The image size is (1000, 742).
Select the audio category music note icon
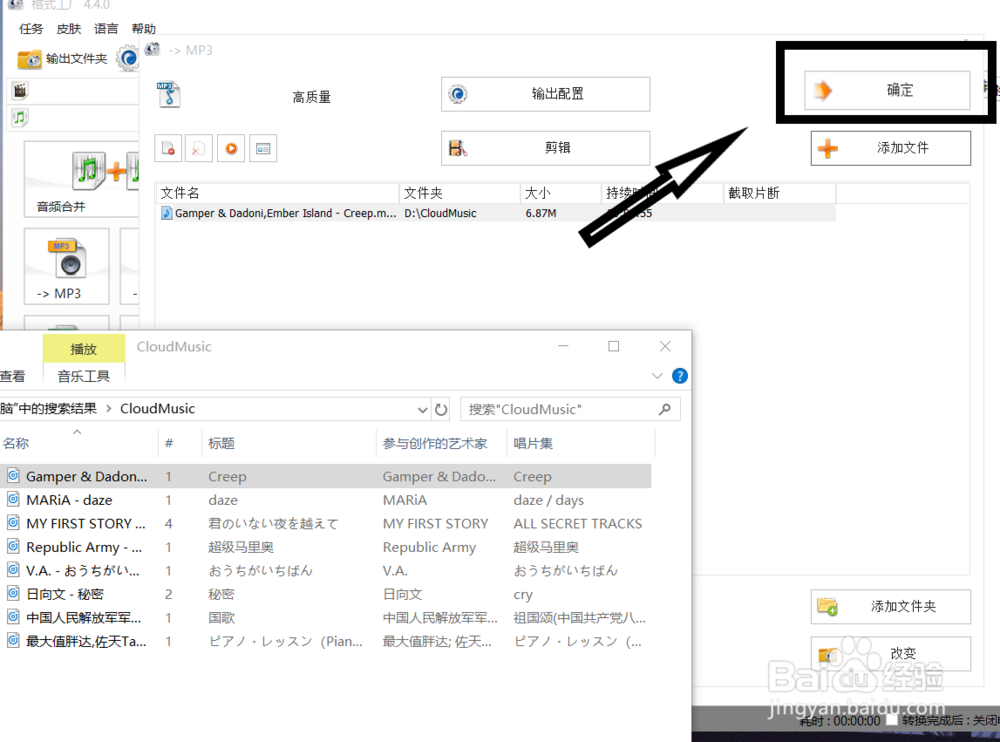20,117
